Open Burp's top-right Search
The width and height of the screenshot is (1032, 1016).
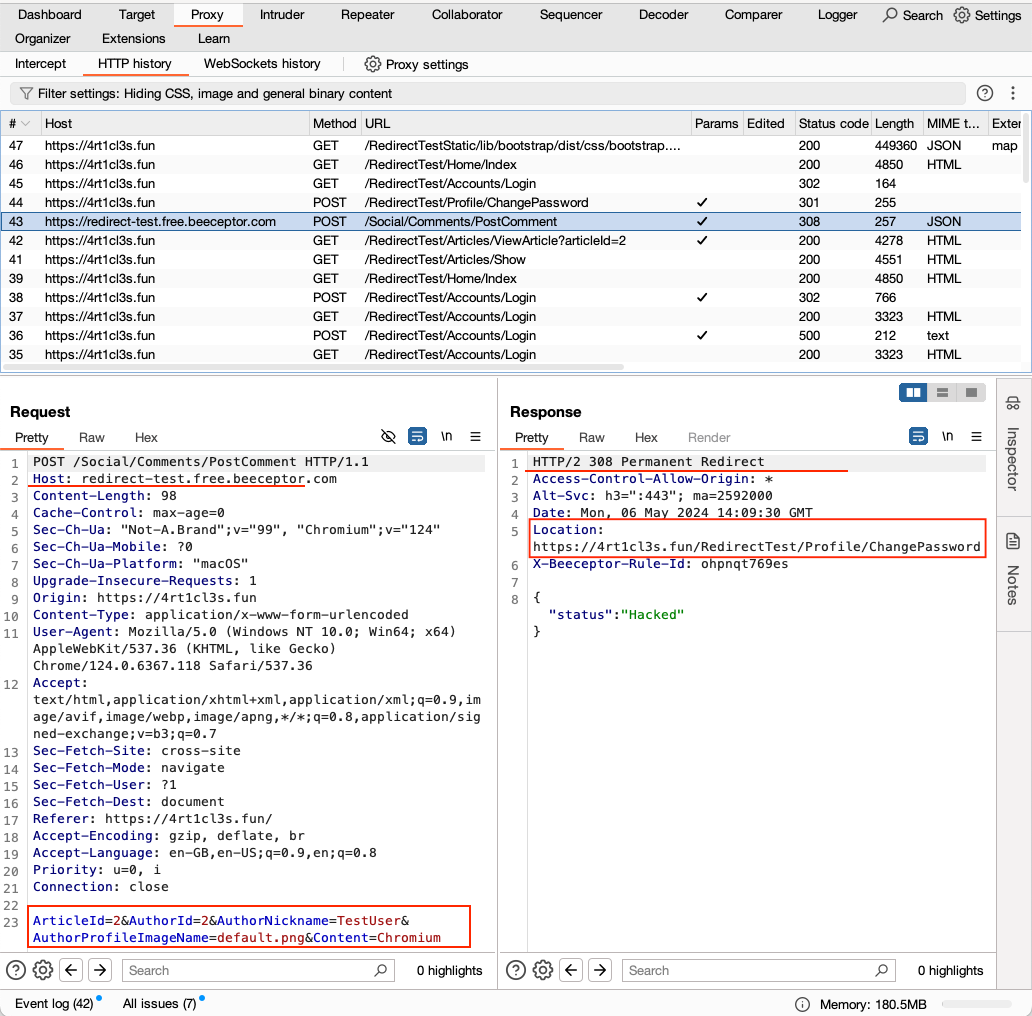click(911, 15)
